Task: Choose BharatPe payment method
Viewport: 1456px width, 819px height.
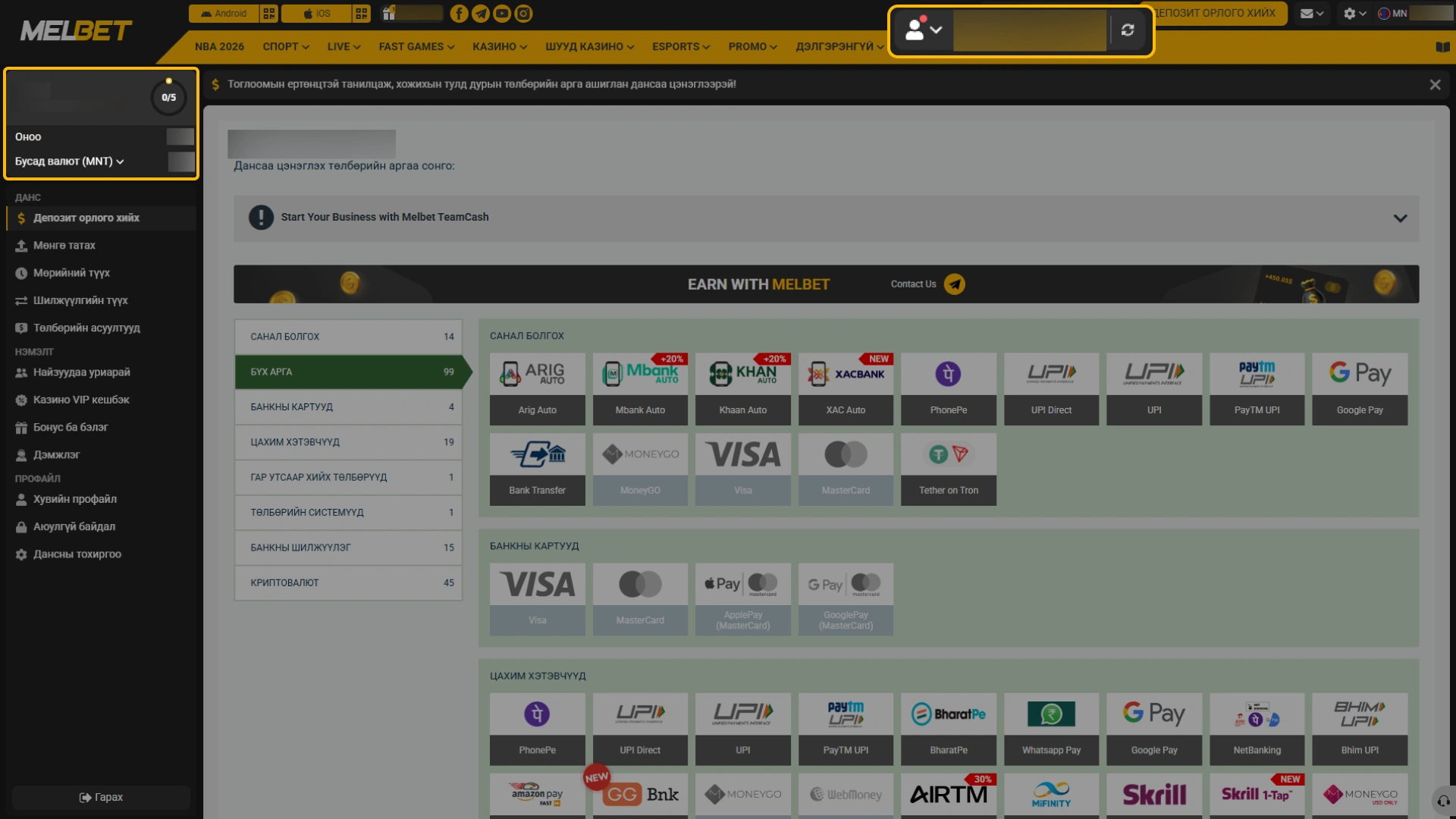Action: point(949,730)
